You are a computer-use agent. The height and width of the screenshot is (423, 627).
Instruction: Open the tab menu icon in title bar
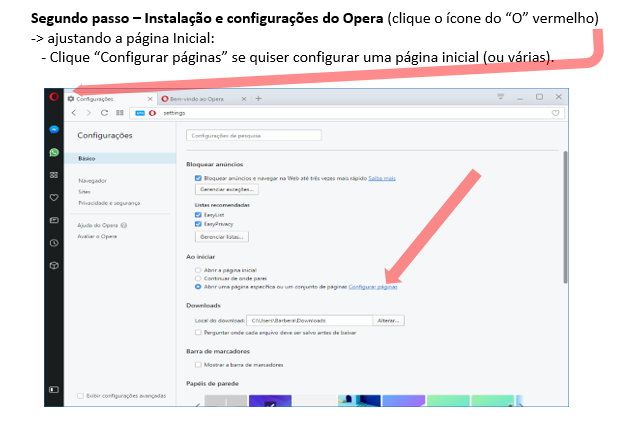tap(501, 97)
